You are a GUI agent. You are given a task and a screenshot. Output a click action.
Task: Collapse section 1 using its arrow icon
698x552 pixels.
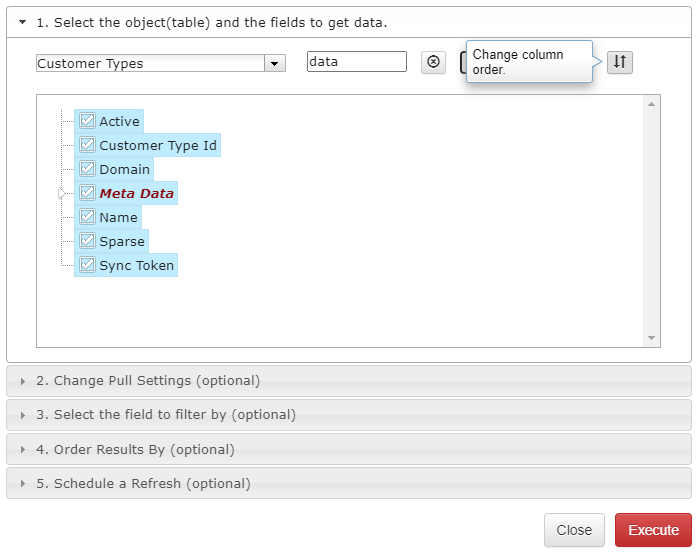point(23,22)
